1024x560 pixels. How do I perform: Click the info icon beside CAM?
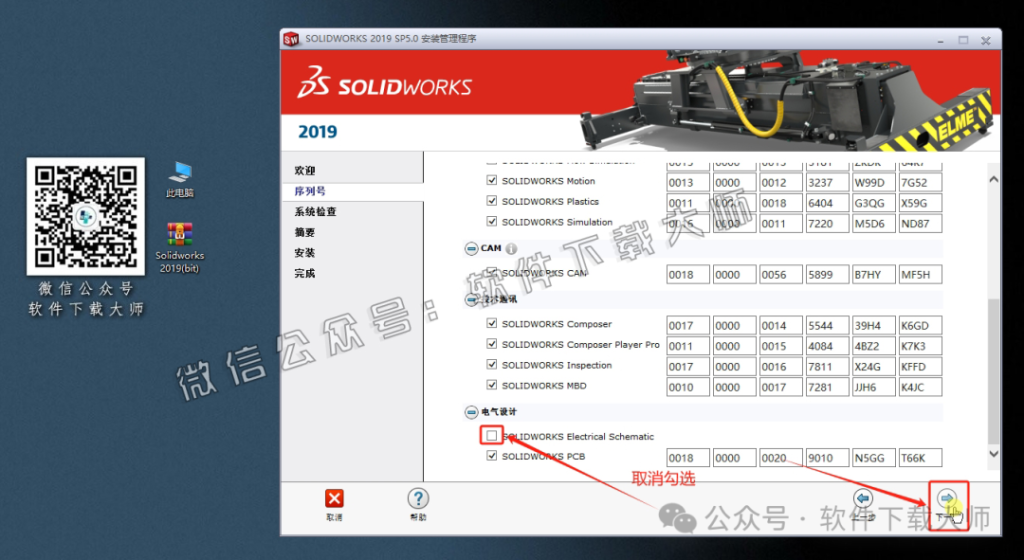pos(511,249)
